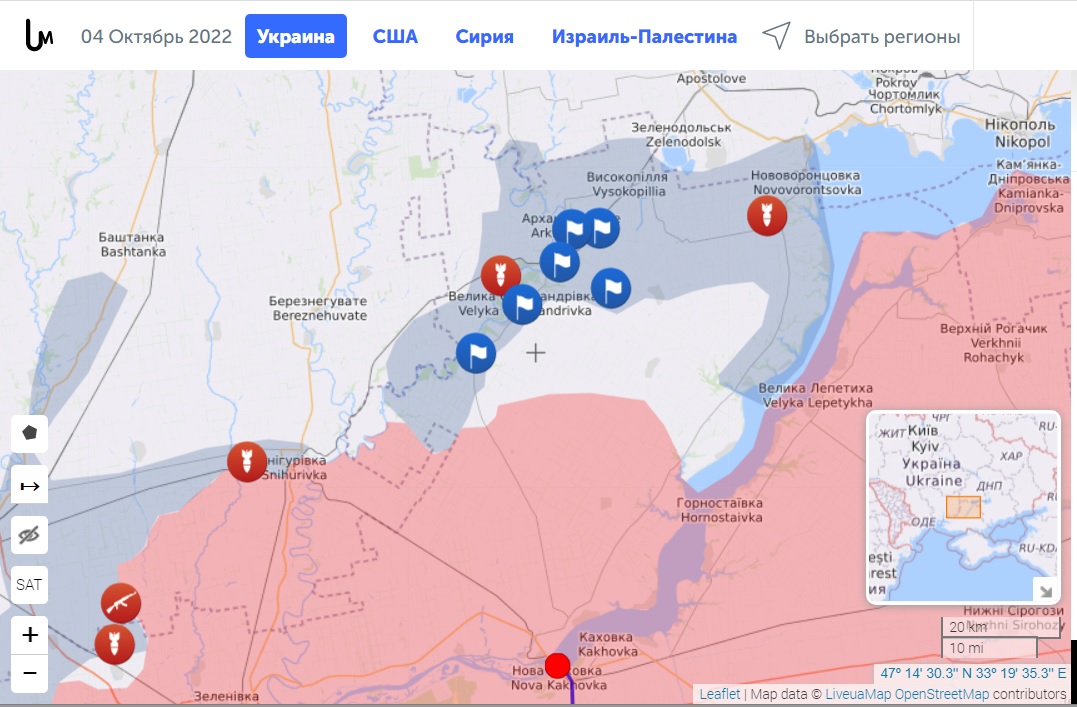This screenshot has width=1077, height=707.
Task: Select the polygon draw tool
Action: [x=30, y=434]
